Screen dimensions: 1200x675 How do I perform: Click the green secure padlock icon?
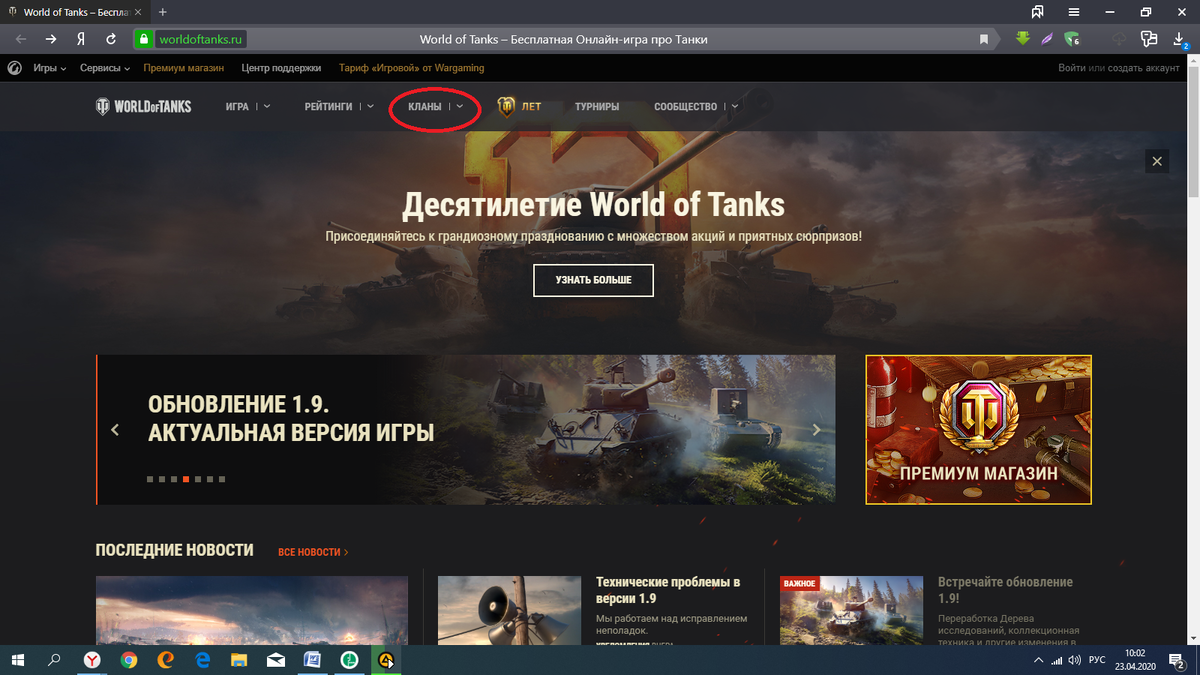144,40
